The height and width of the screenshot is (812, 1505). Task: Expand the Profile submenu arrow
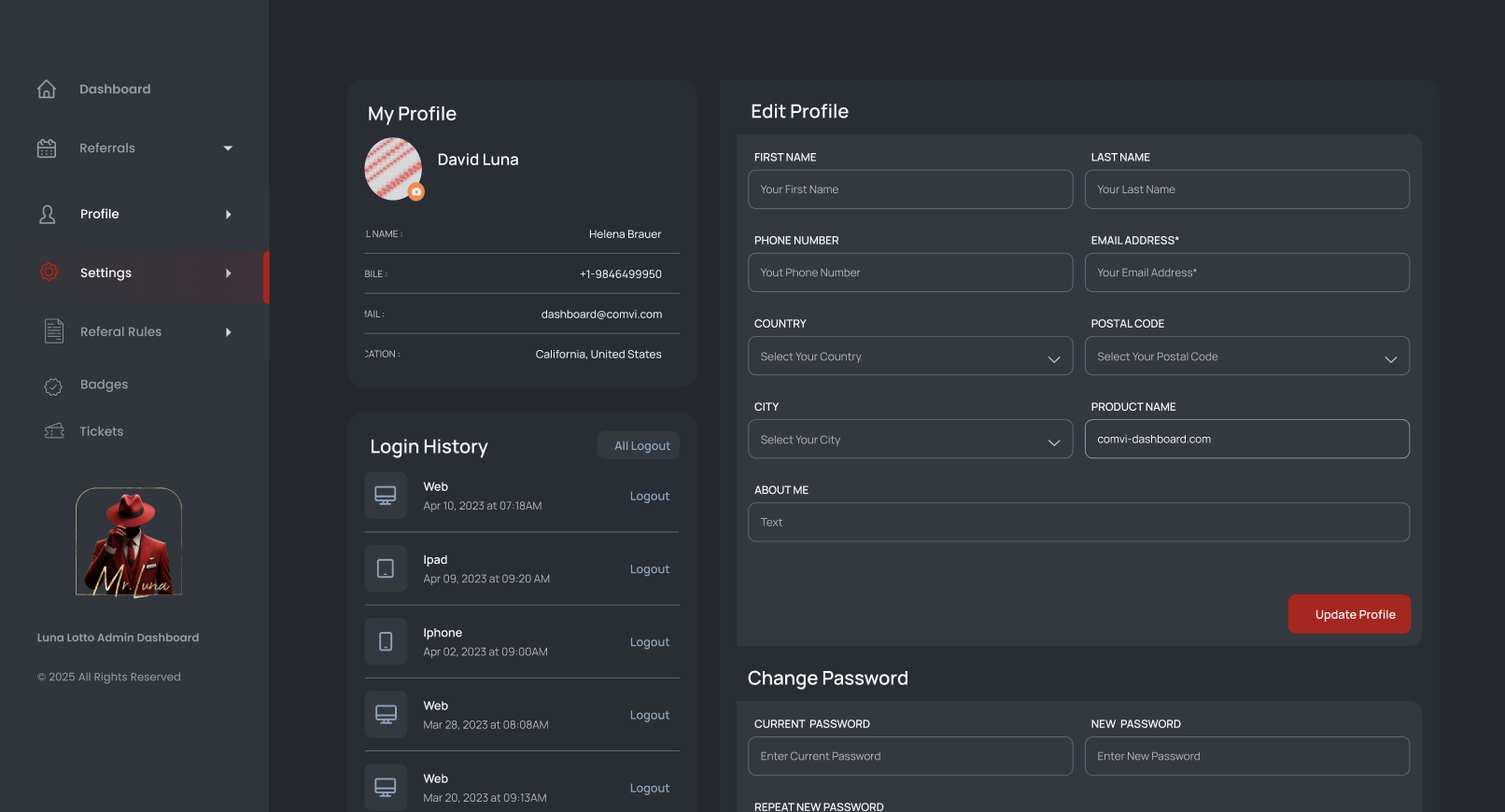click(228, 215)
